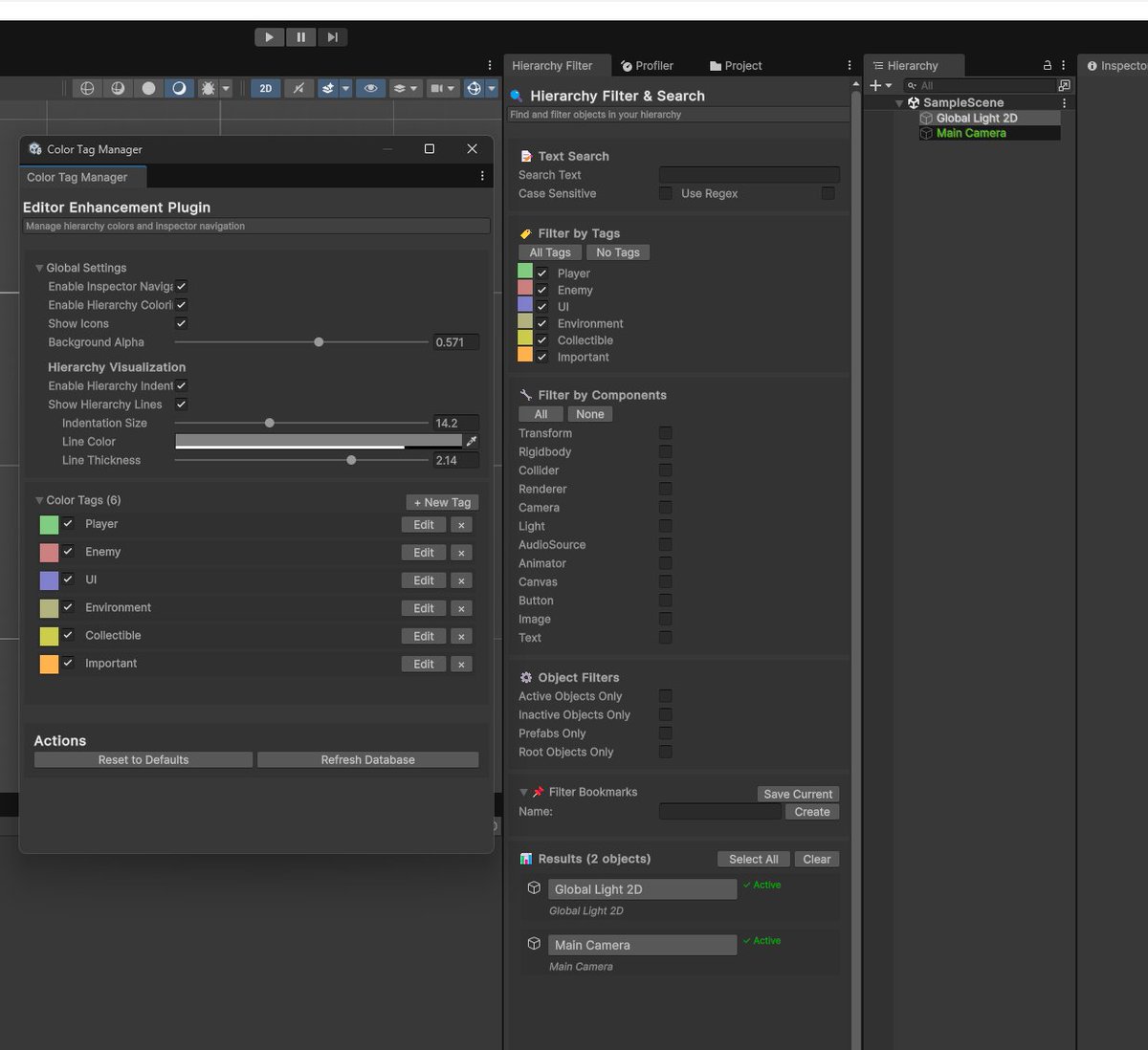Enable the Use Regex checkbox

coord(828,193)
